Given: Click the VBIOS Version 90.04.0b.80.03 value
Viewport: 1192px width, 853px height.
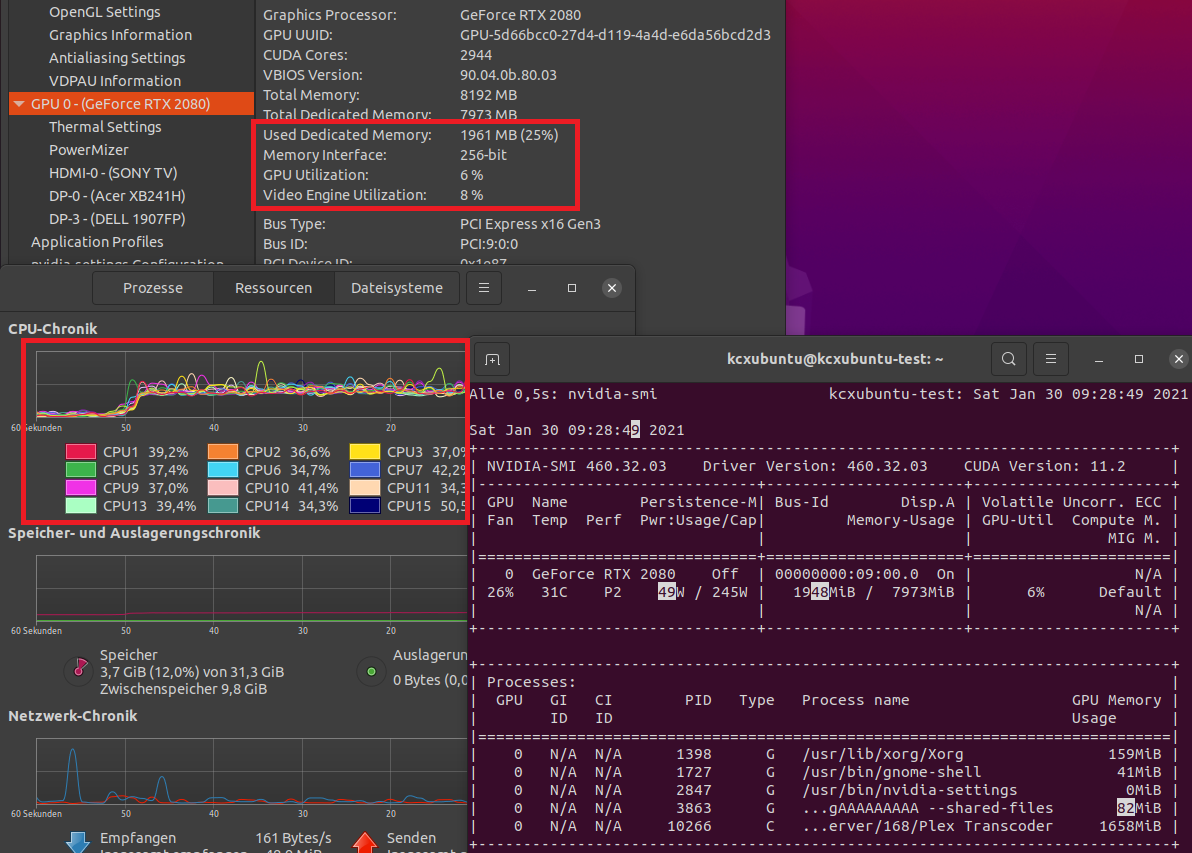Looking at the screenshot, I should click(508, 75).
